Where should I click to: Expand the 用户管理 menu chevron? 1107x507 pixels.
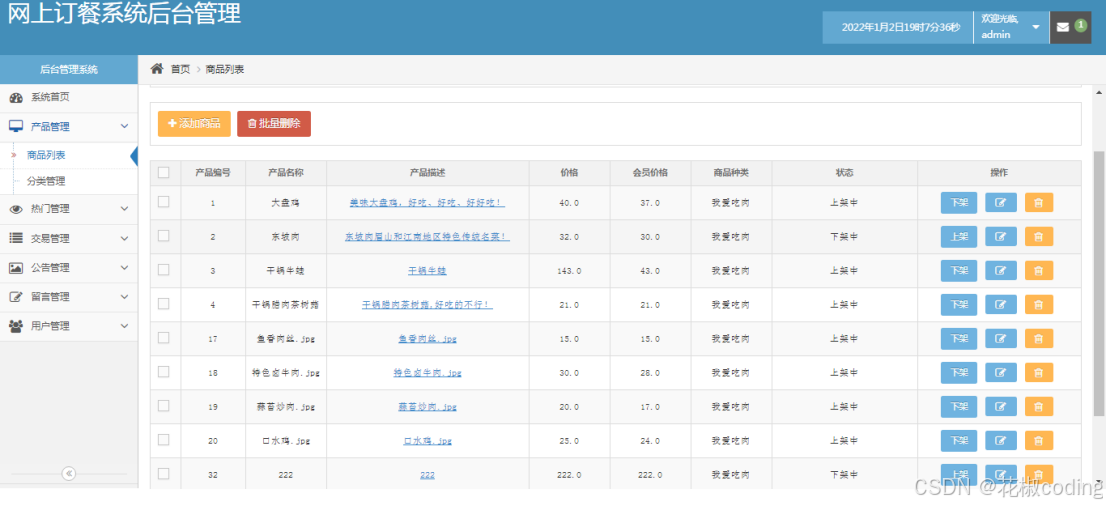pyautogui.click(x=124, y=326)
